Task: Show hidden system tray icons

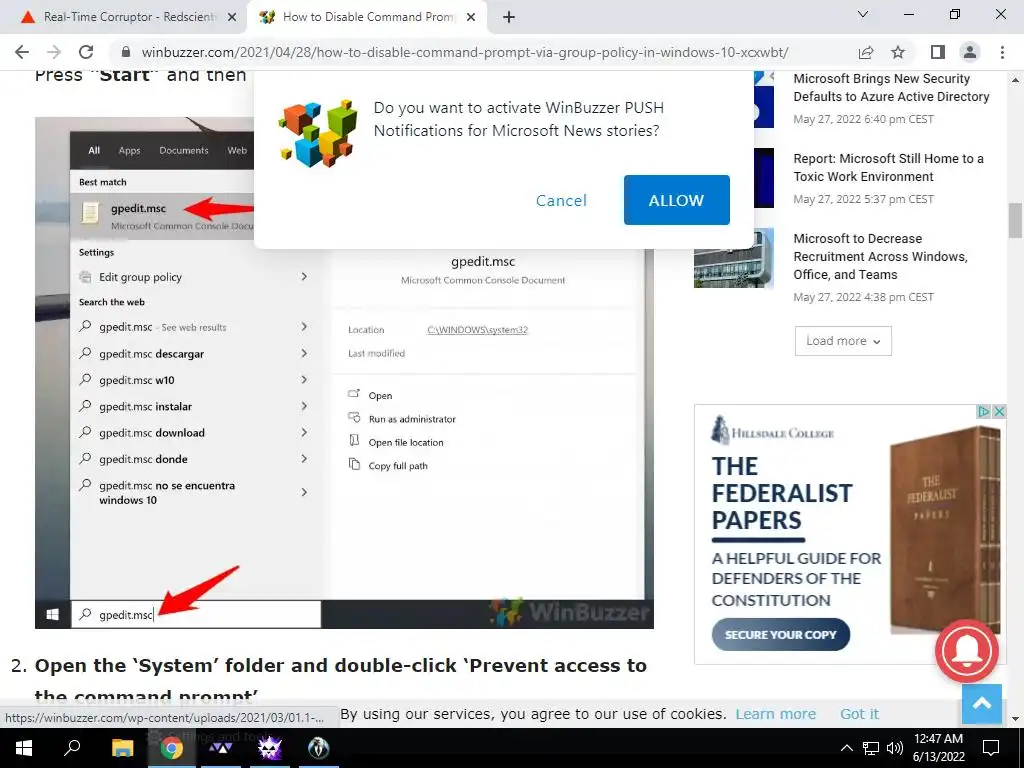Action: [846, 748]
